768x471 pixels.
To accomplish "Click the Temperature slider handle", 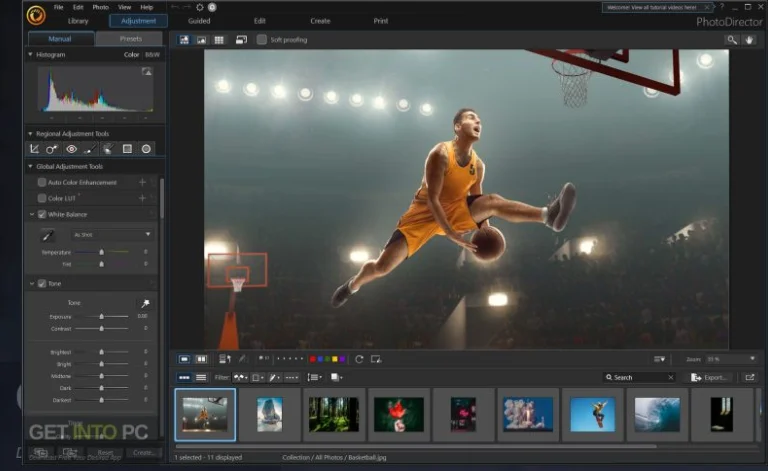I will pyautogui.click(x=101, y=252).
